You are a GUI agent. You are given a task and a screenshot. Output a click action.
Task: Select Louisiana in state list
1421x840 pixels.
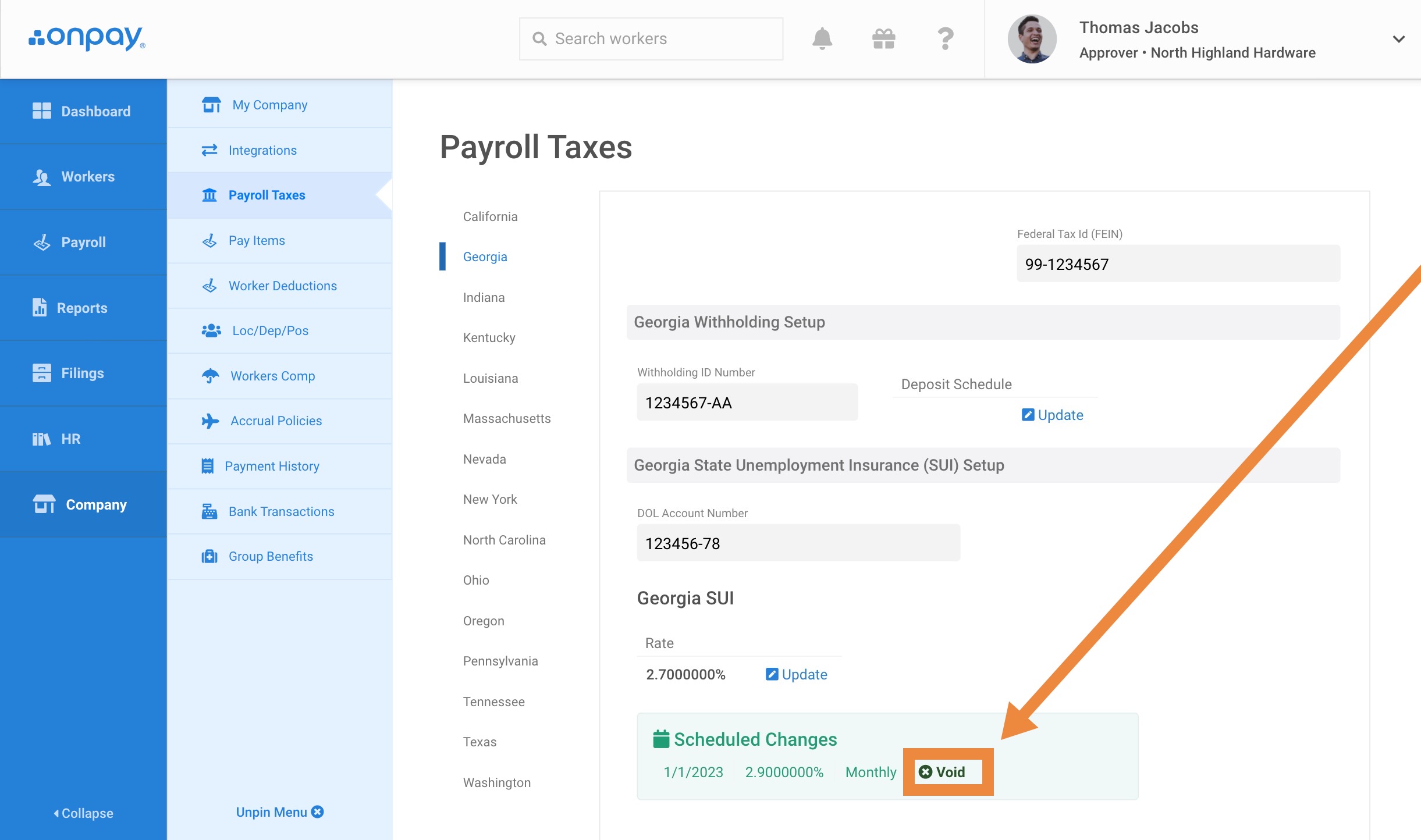tap(491, 378)
